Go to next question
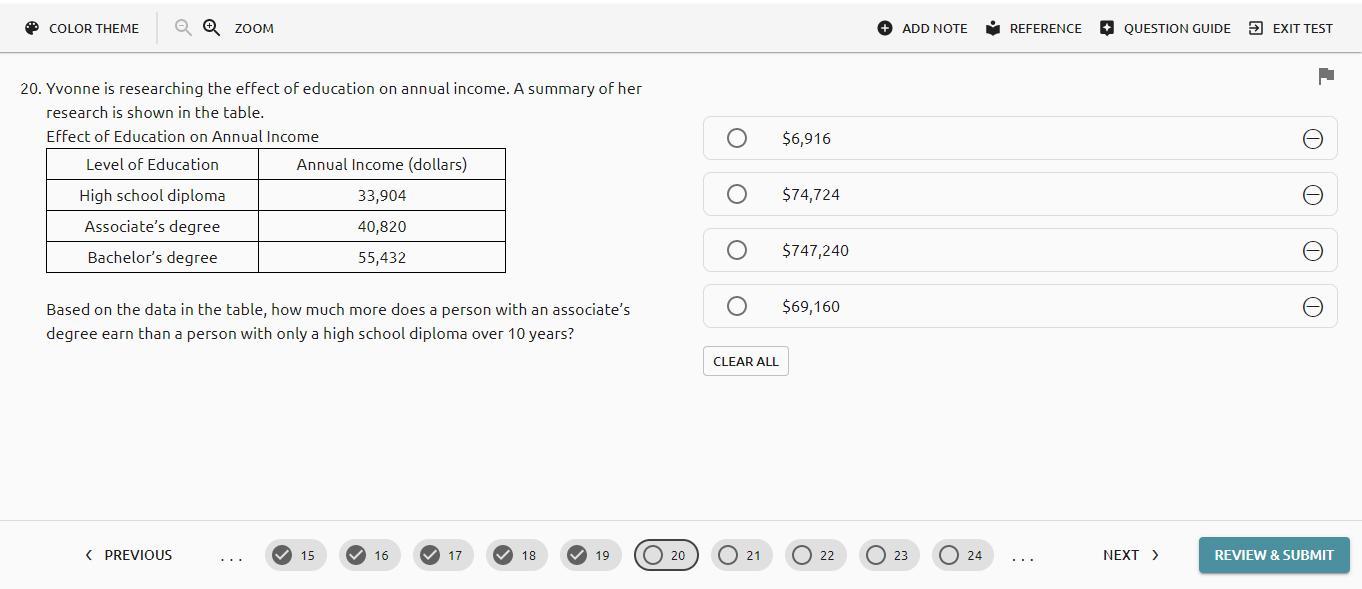Image resolution: width=1362 pixels, height=589 pixels. tap(1130, 555)
